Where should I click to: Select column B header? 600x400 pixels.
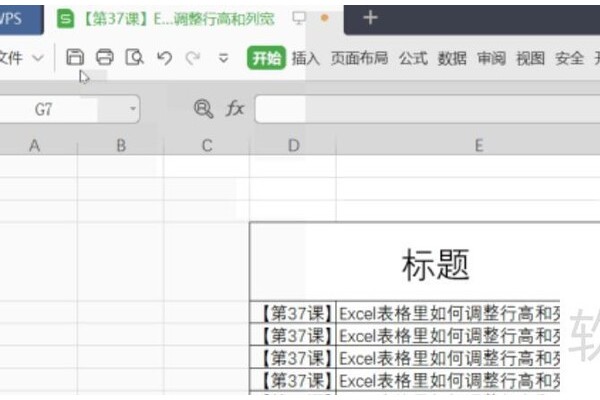coord(121,145)
